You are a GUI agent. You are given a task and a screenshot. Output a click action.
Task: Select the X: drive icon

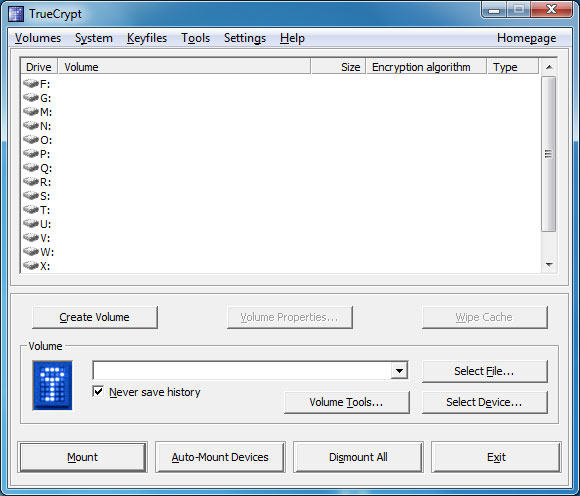[31, 266]
